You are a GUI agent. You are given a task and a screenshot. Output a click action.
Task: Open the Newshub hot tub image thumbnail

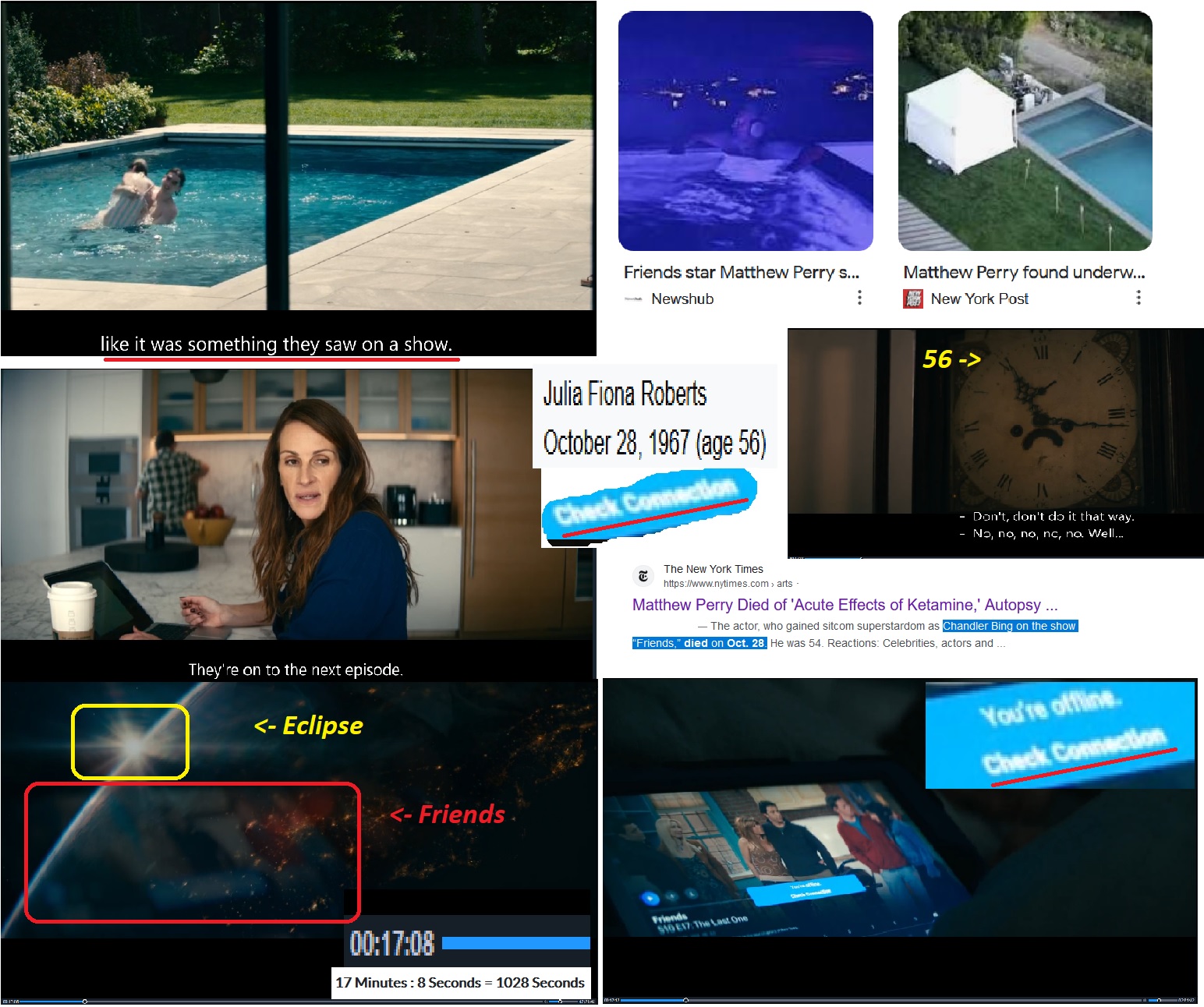745,131
